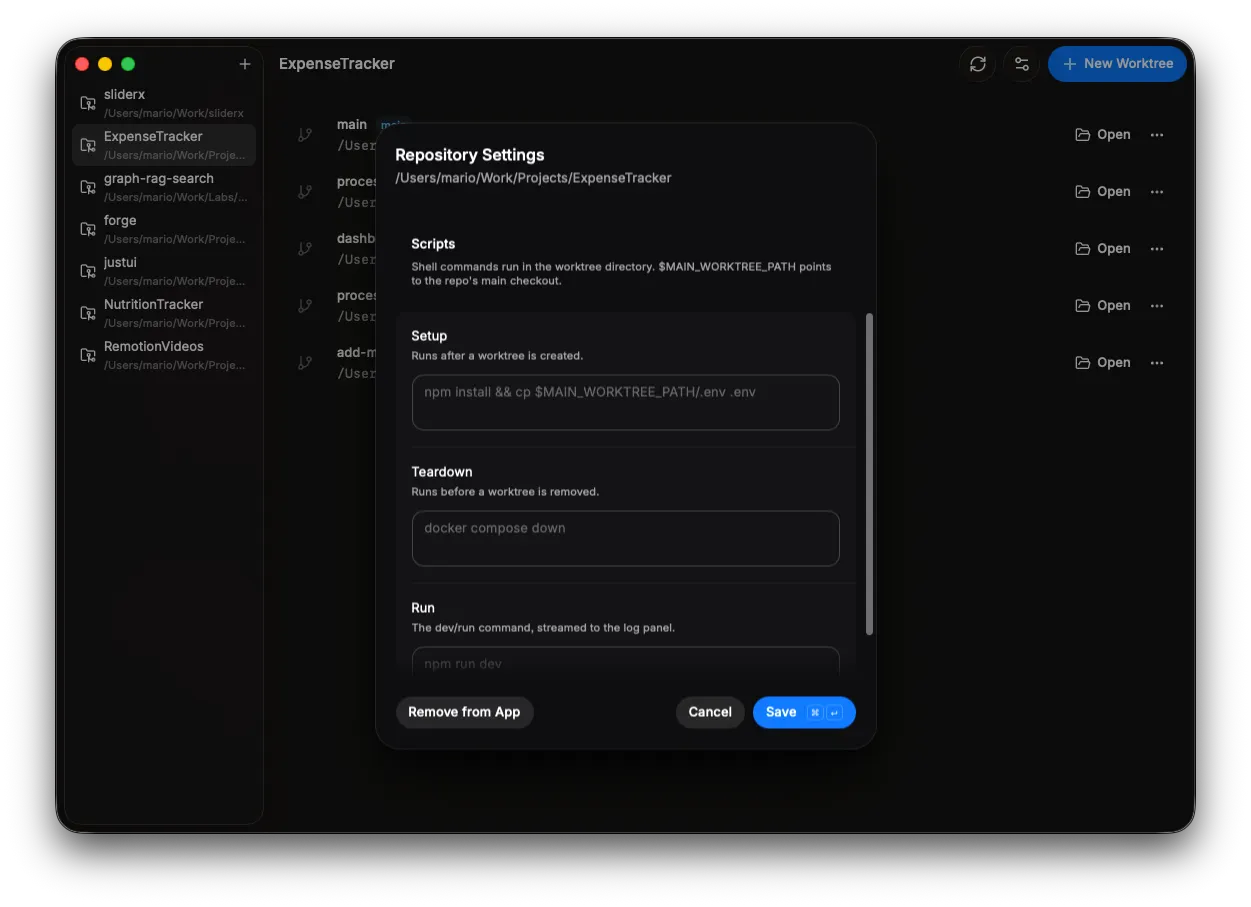Save the repository settings
Viewport: 1251px width, 907px height.
tap(804, 712)
